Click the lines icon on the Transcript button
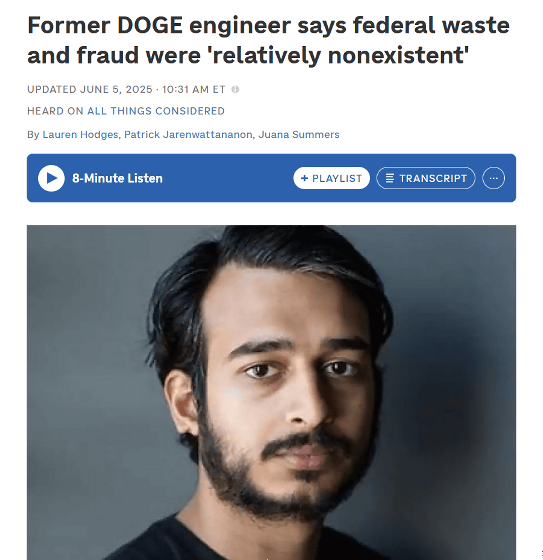543x560 pixels. tap(390, 178)
